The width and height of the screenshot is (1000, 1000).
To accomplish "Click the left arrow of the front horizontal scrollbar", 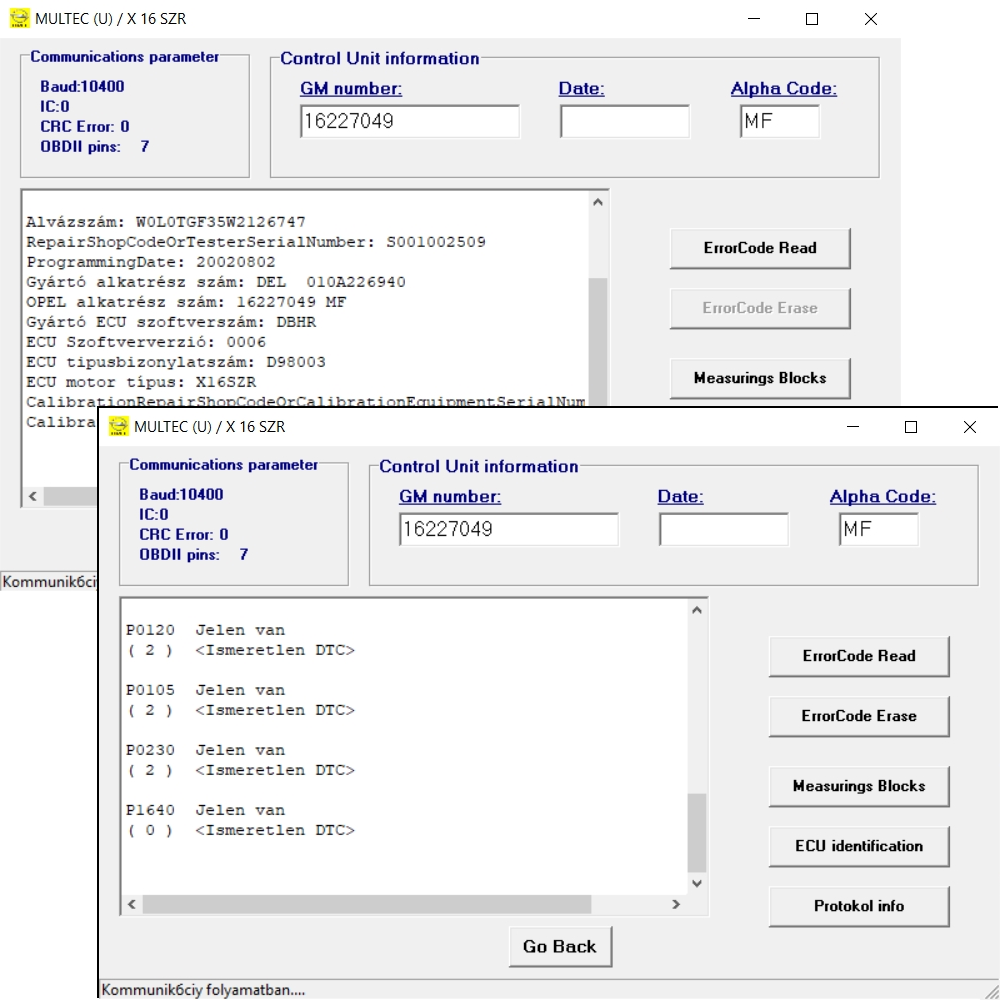I will click(x=131, y=904).
